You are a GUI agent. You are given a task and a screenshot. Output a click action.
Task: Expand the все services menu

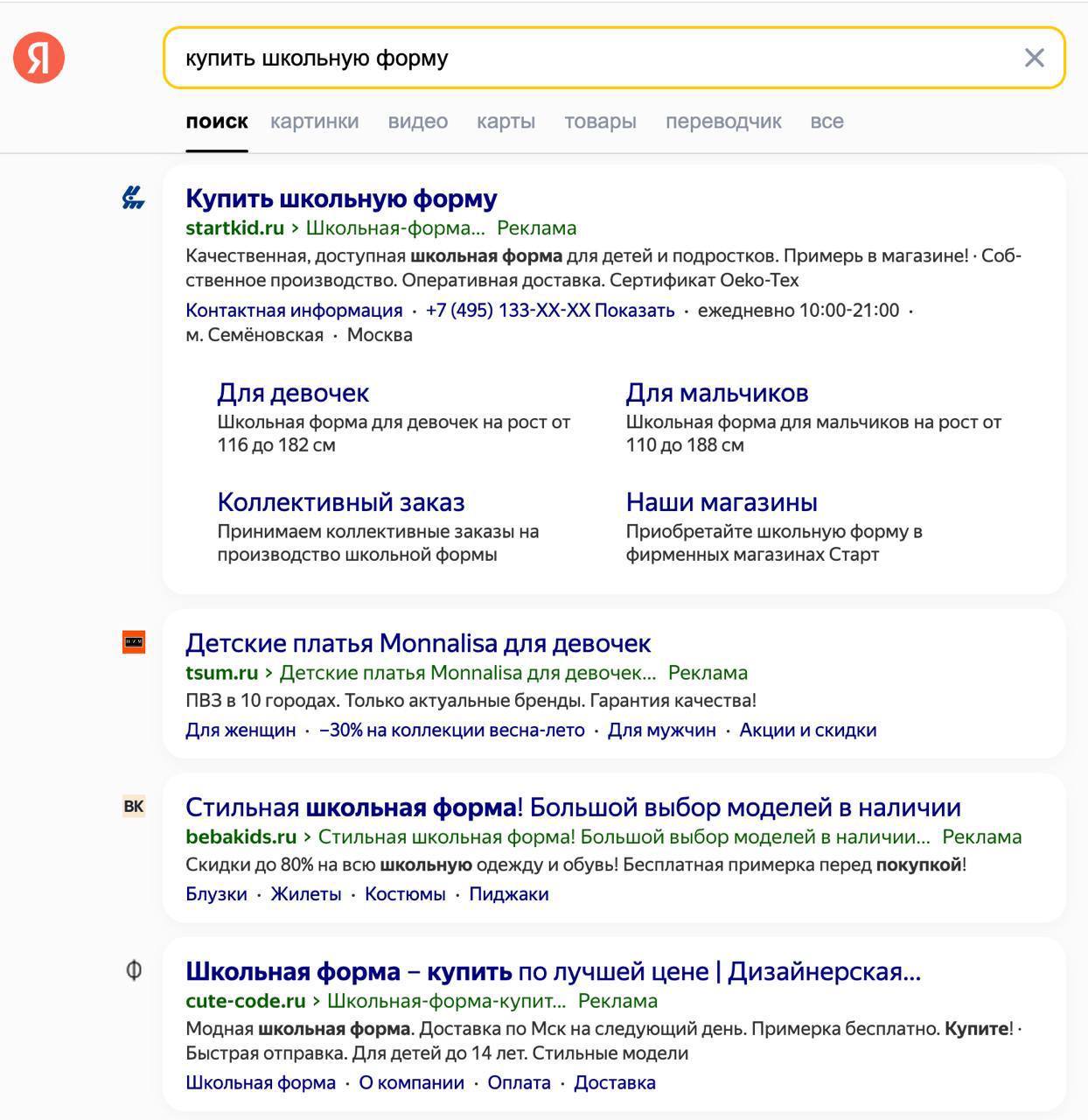826,122
